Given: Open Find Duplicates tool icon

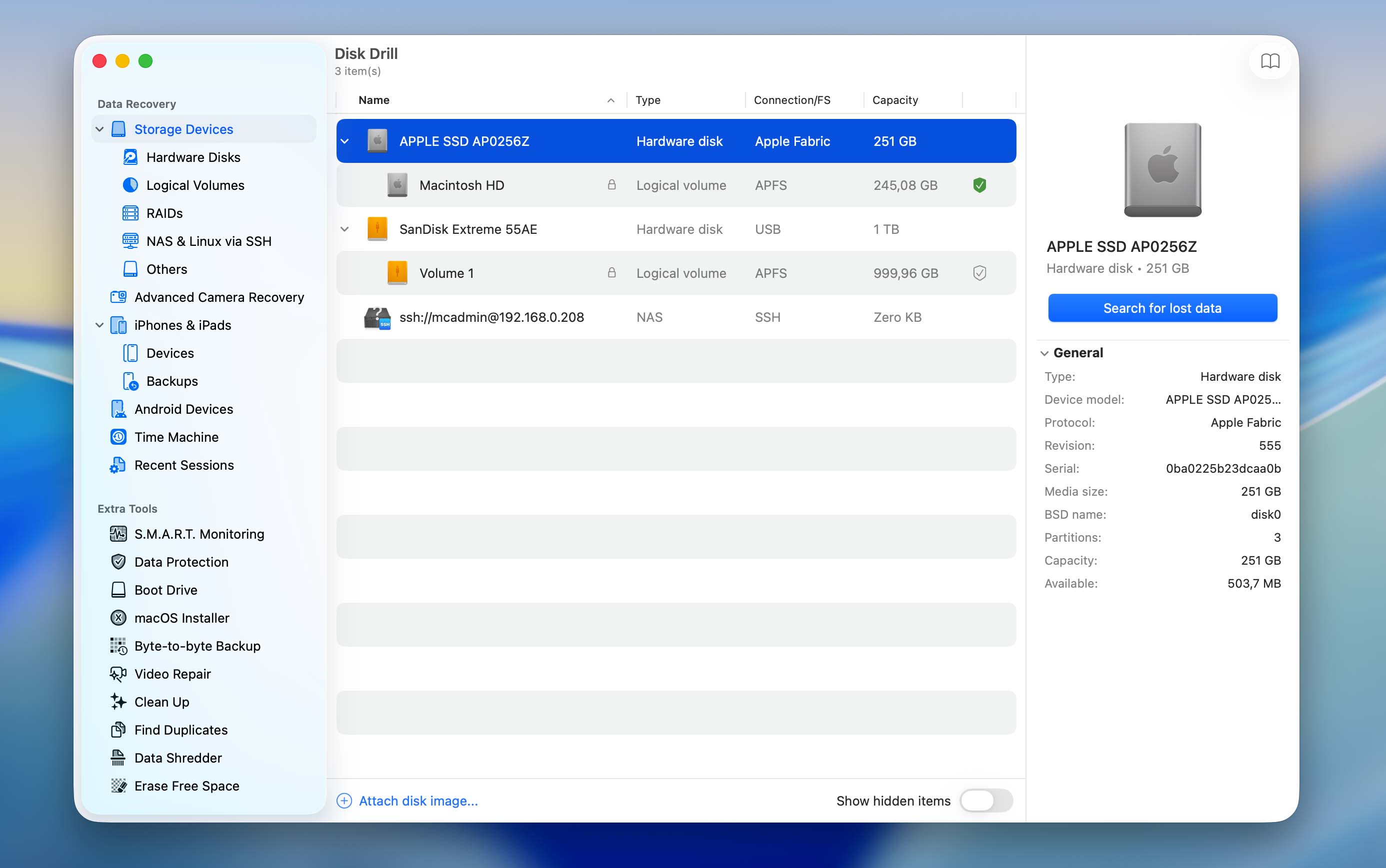Looking at the screenshot, I should 118,730.
